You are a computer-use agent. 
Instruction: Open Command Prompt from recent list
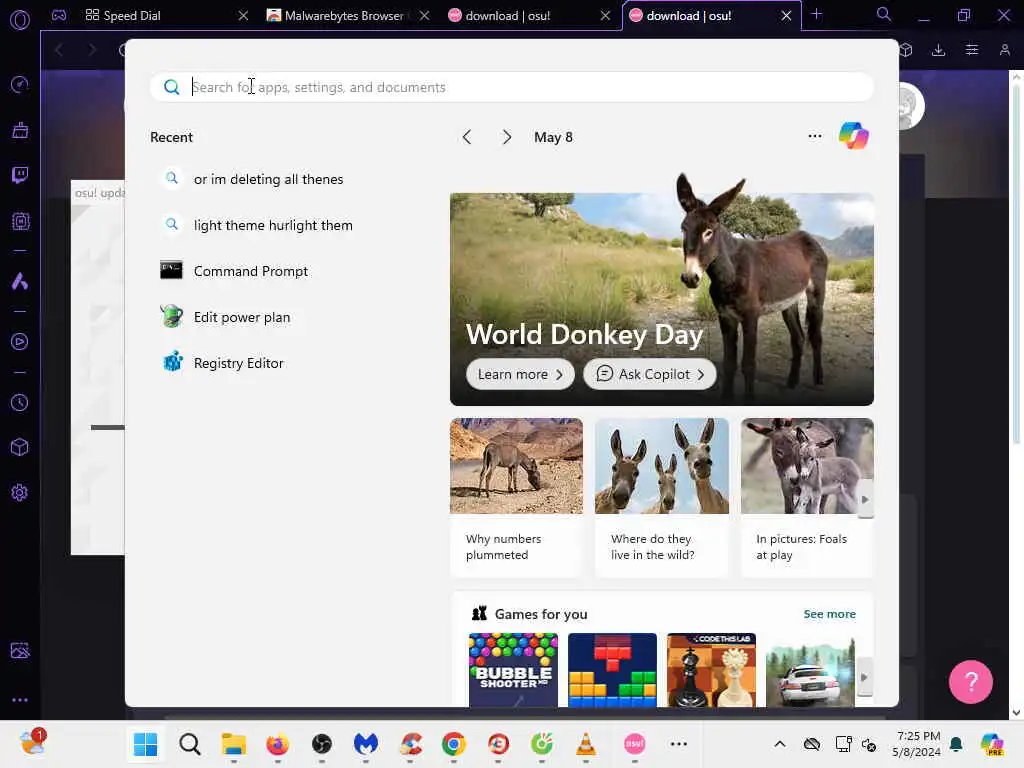tap(251, 271)
